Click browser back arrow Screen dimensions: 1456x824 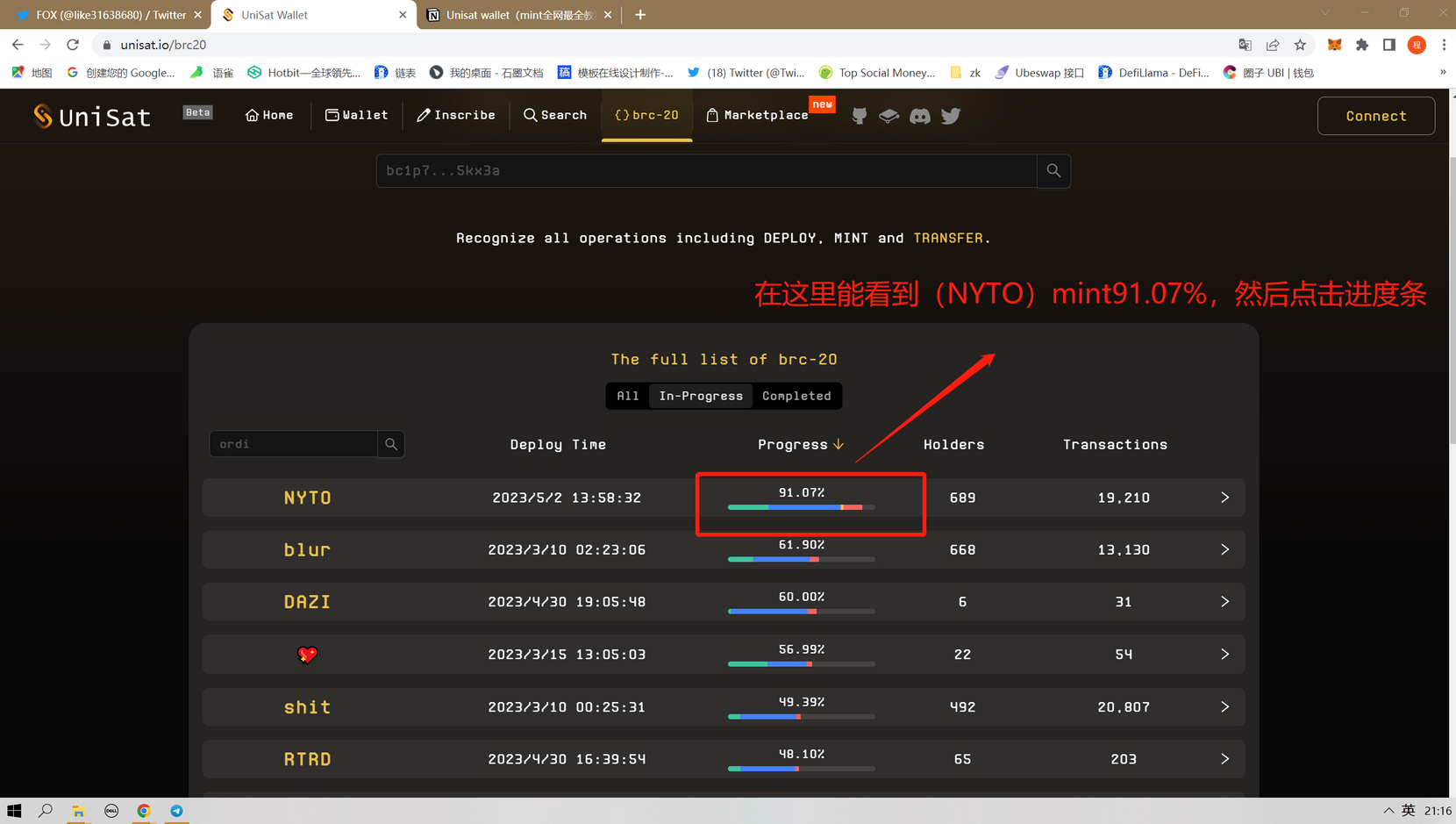click(x=18, y=45)
